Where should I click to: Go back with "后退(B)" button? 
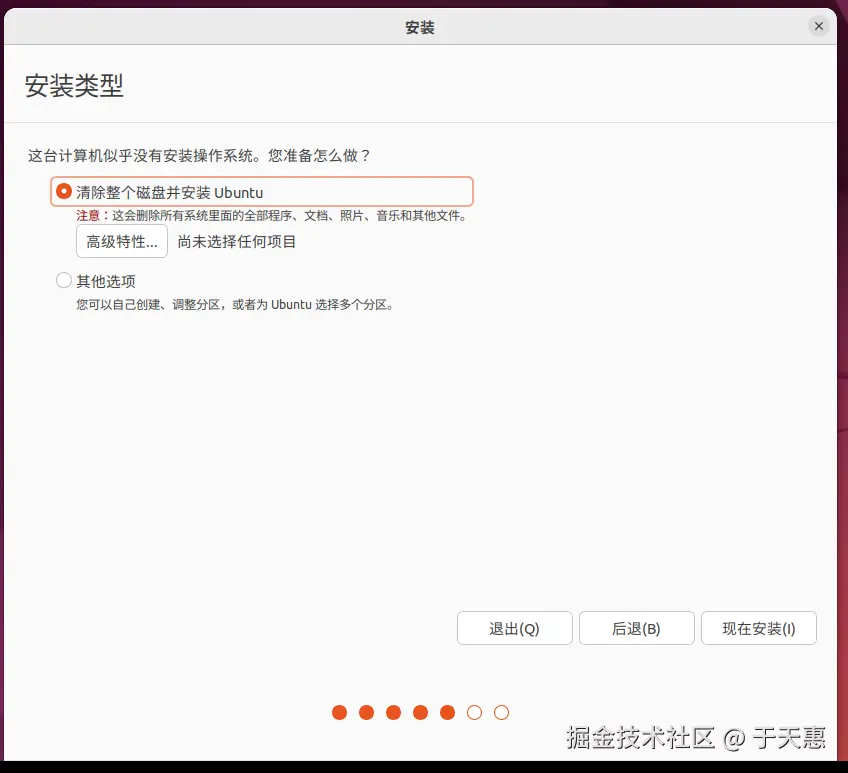pos(637,628)
